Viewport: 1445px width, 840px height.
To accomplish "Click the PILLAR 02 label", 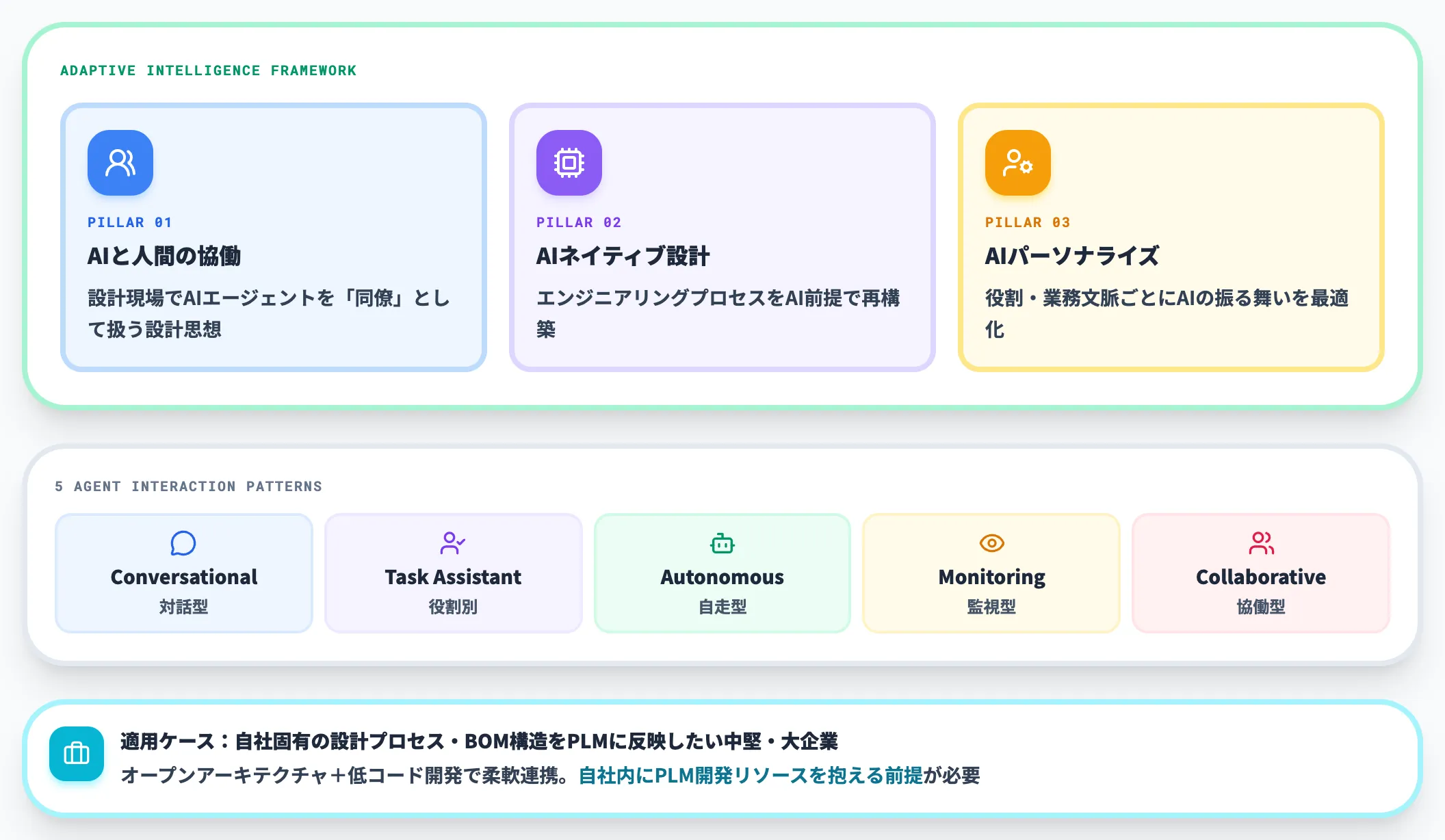I will pos(579,222).
